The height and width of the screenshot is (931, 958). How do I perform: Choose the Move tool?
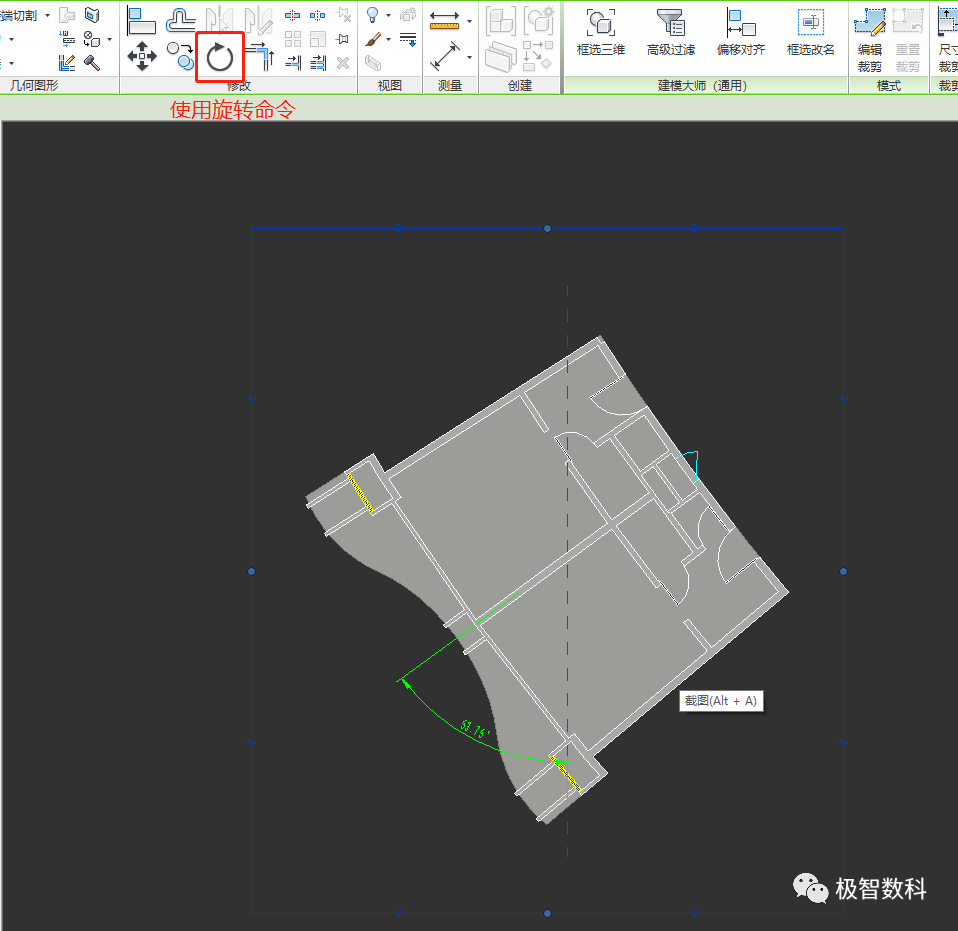[142, 56]
